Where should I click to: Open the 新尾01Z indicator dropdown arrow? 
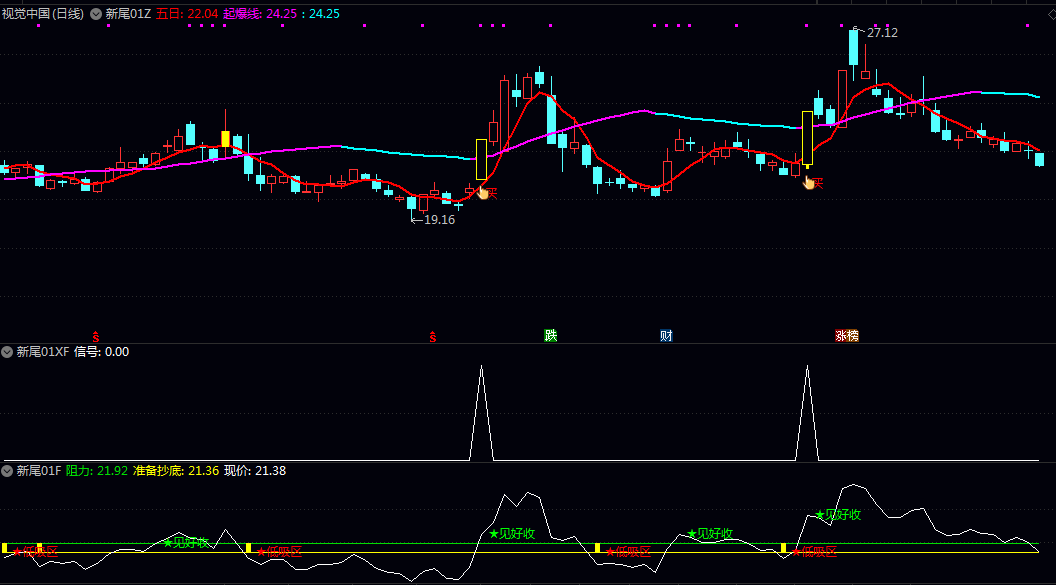tap(96, 14)
